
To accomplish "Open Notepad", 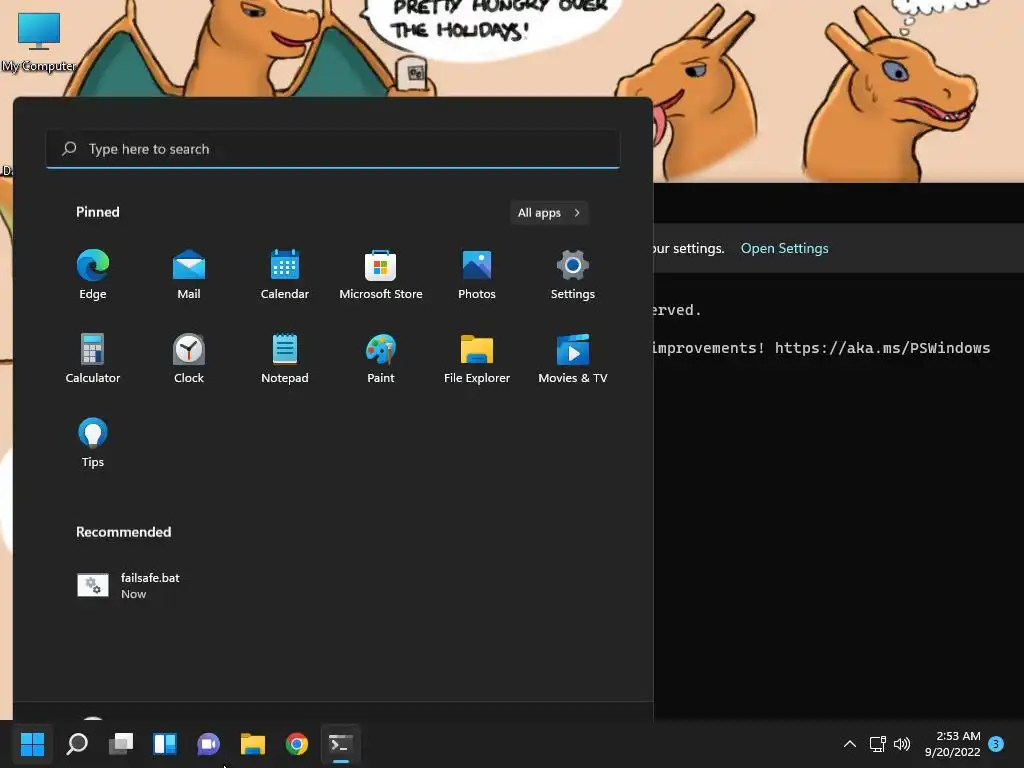I will click(285, 358).
